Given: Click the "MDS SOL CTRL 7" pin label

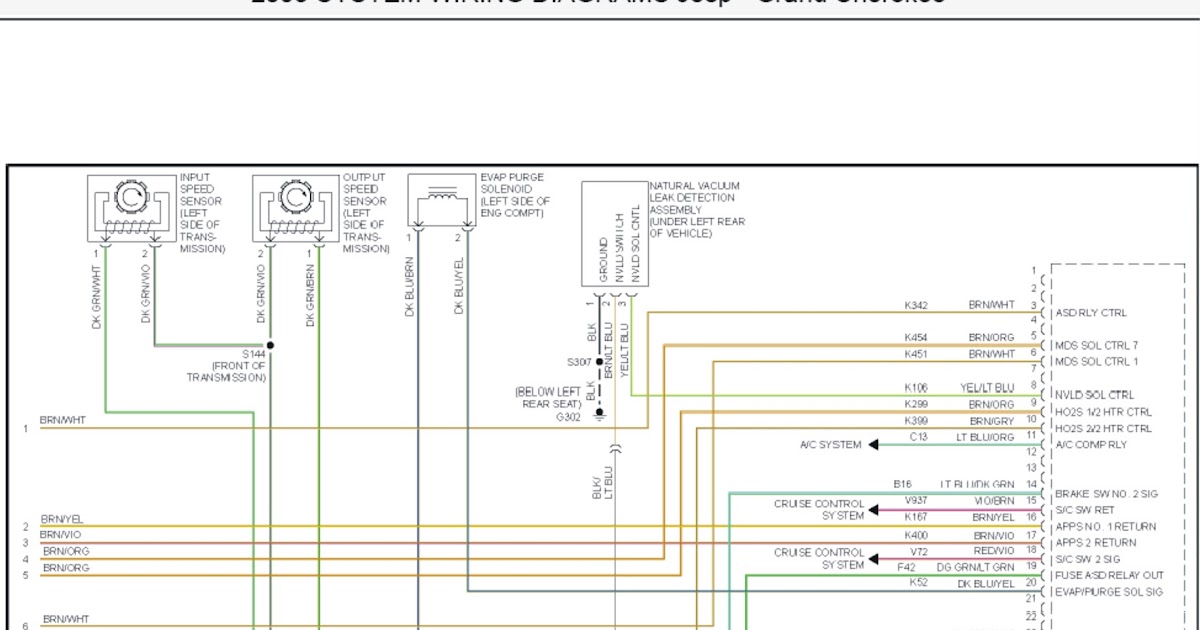Looking at the screenshot, I should (x=1096, y=345).
